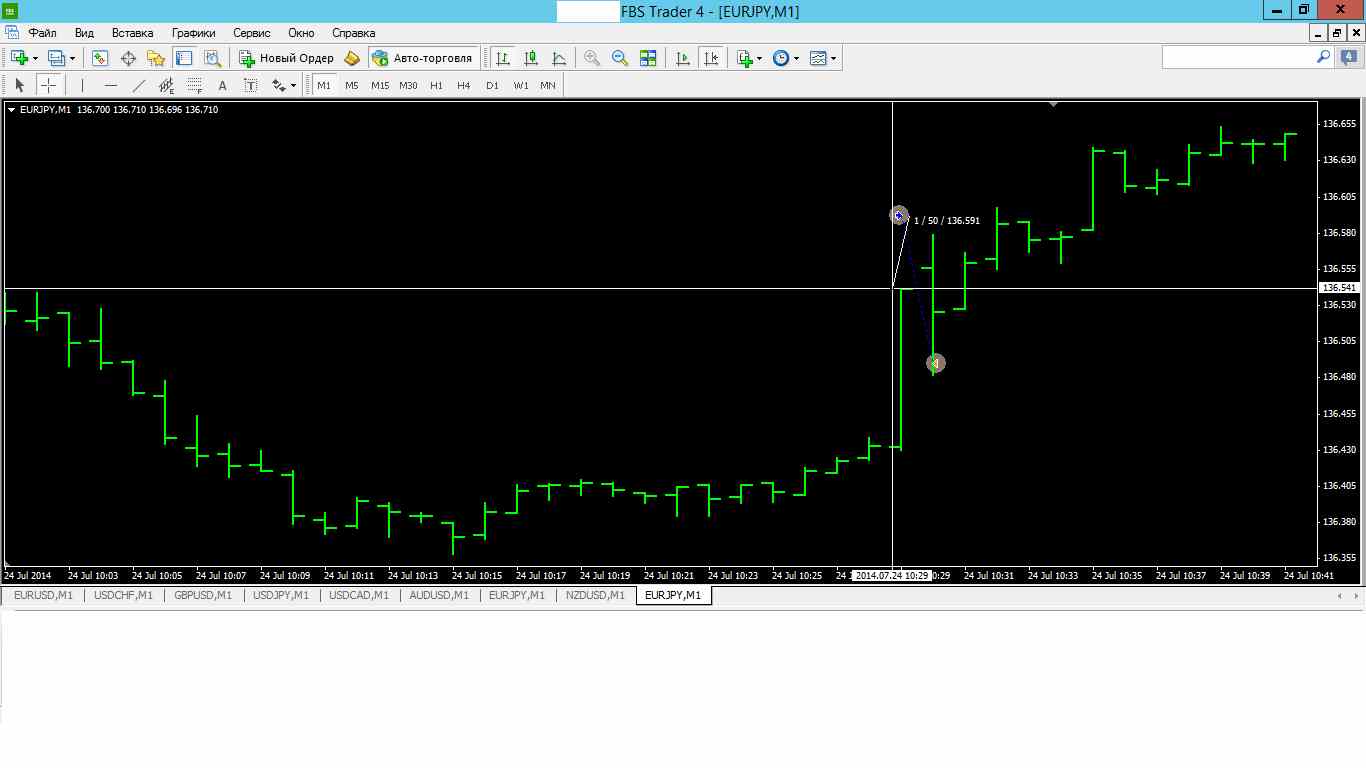Click the search magnifier icon
Screen dimensions: 1366x768
click(1323, 58)
